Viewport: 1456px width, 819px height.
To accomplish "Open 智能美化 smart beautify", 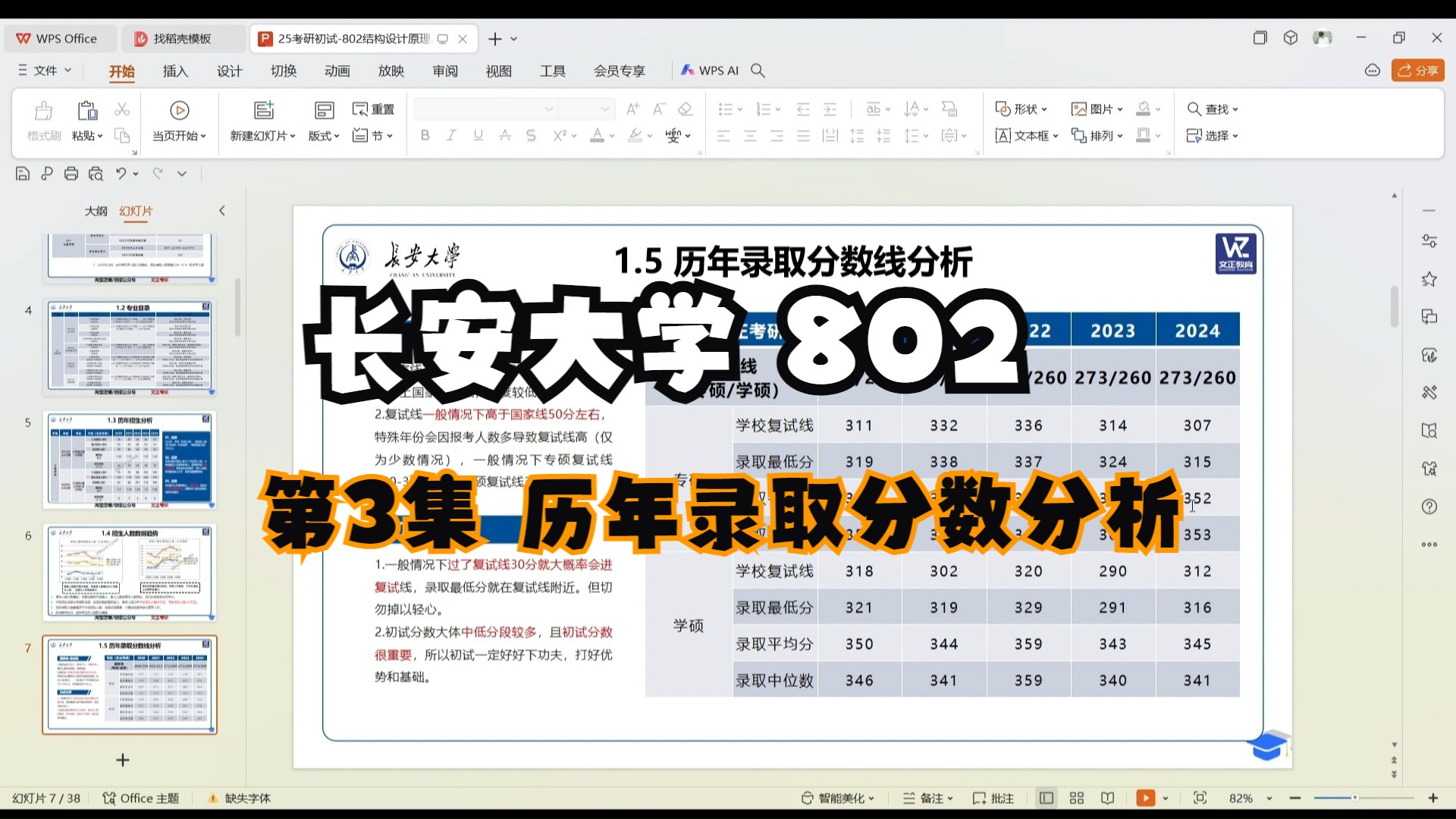I will 838,799.
